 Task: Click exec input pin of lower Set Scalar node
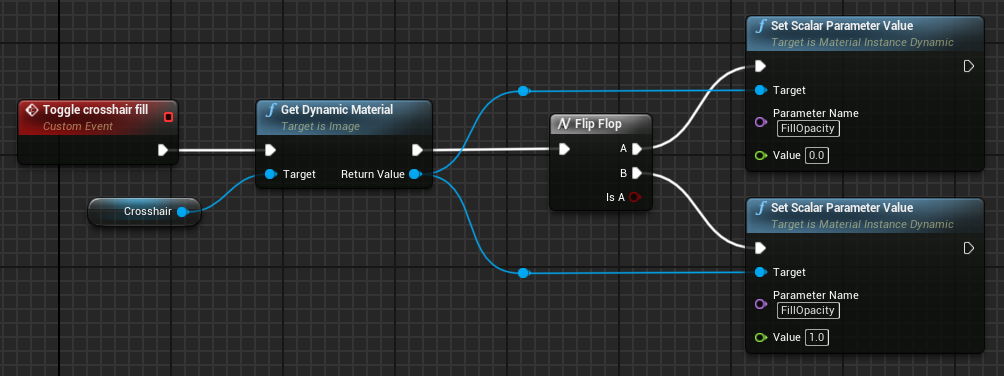click(x=760, y=248)
